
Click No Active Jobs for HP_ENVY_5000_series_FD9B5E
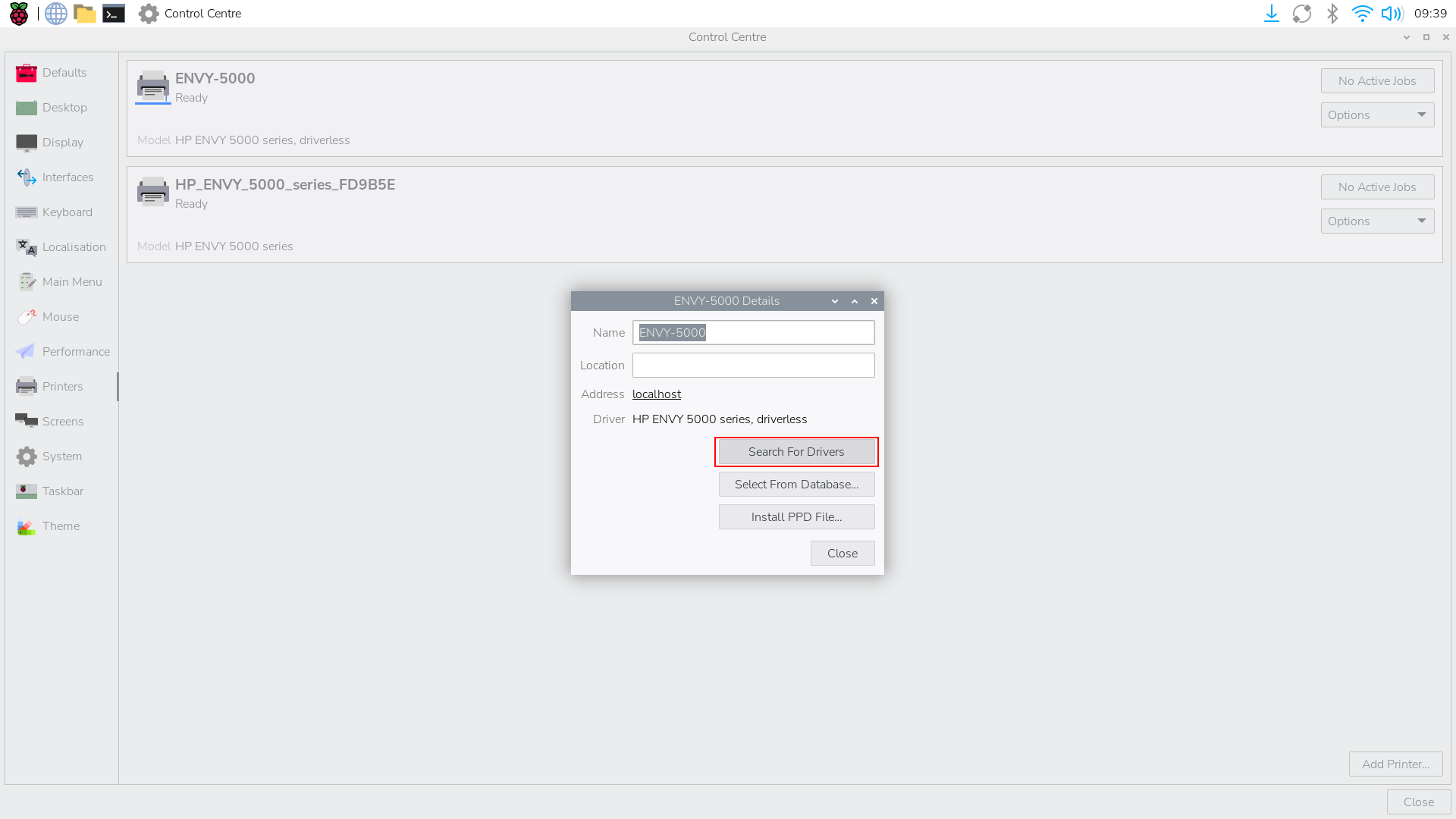click(1377, 187)
